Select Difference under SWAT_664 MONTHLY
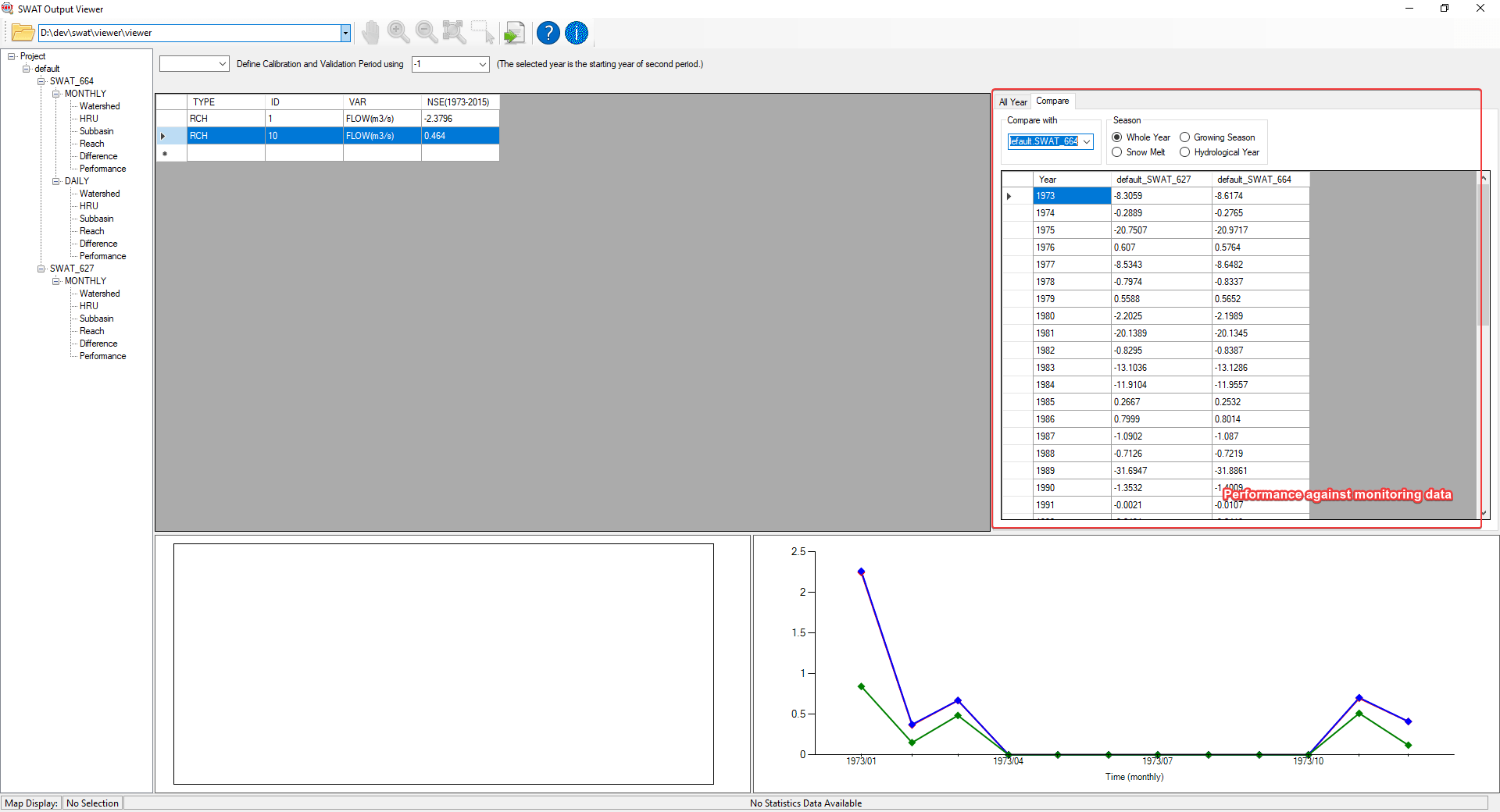 [98, 156]
